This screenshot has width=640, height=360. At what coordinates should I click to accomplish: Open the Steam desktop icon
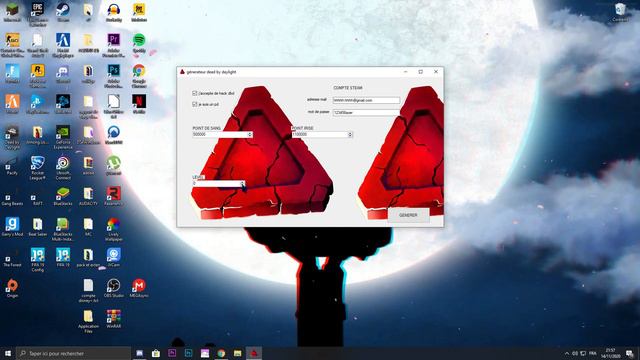(x=63, y=12)
